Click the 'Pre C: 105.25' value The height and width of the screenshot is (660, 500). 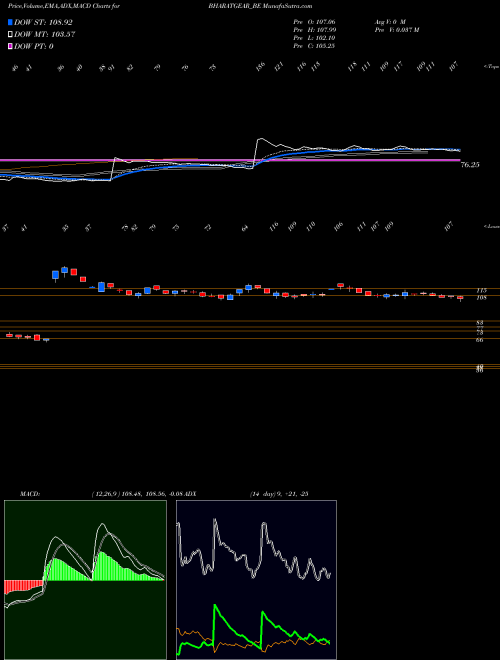coord(314,46)
